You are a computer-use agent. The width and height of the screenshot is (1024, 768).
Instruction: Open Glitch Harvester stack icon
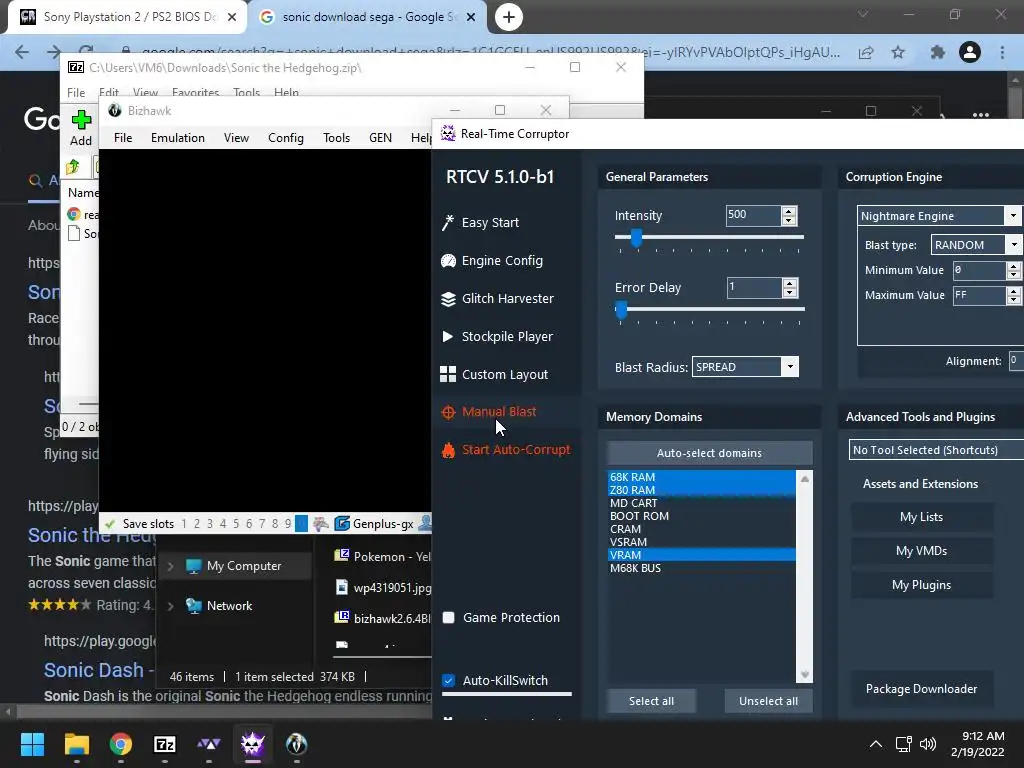(448, 298)
